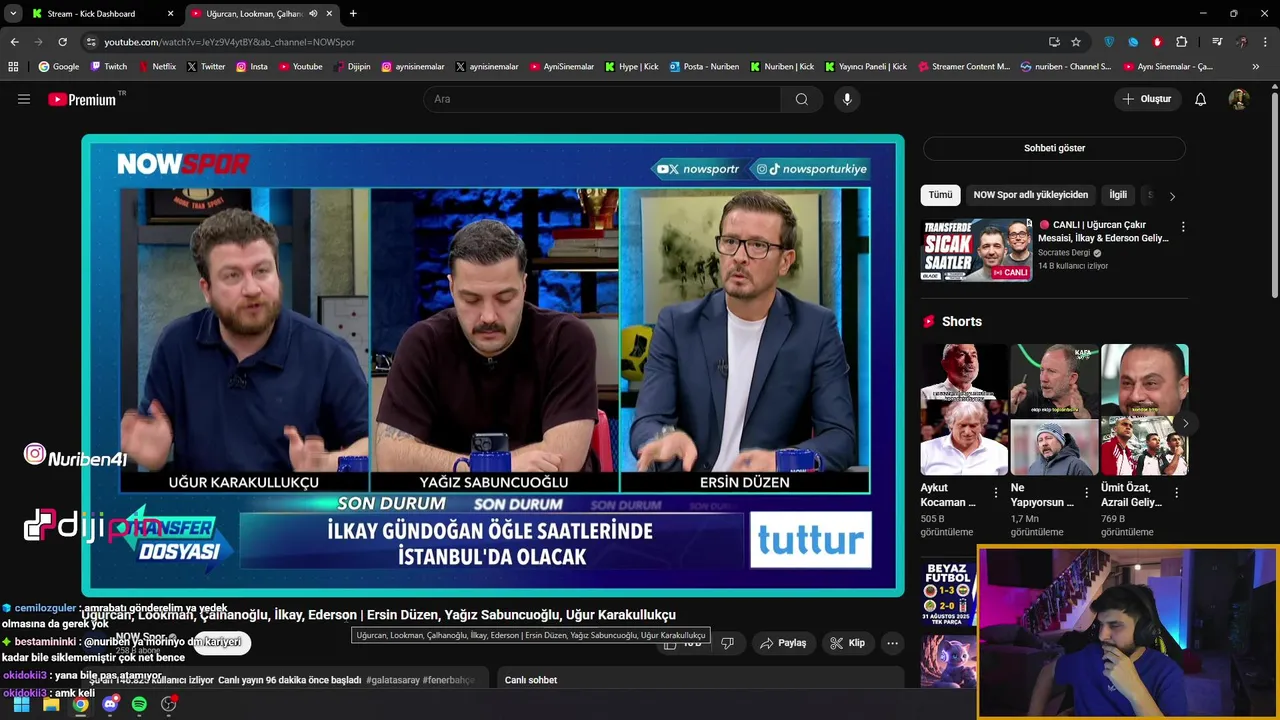The height and width of the screenshot is (720, 1280).
Task: Open options for the Socrates Dergi live video
Action: 1183,227
